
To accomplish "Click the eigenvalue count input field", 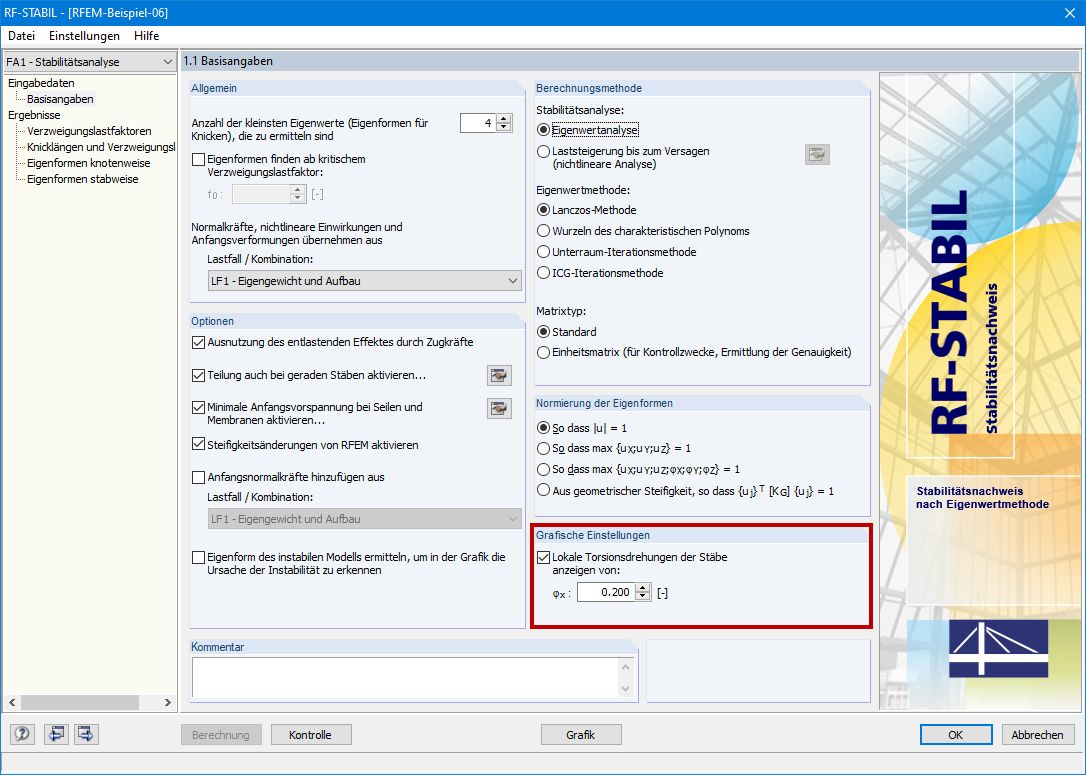I will tap(479, 123).
